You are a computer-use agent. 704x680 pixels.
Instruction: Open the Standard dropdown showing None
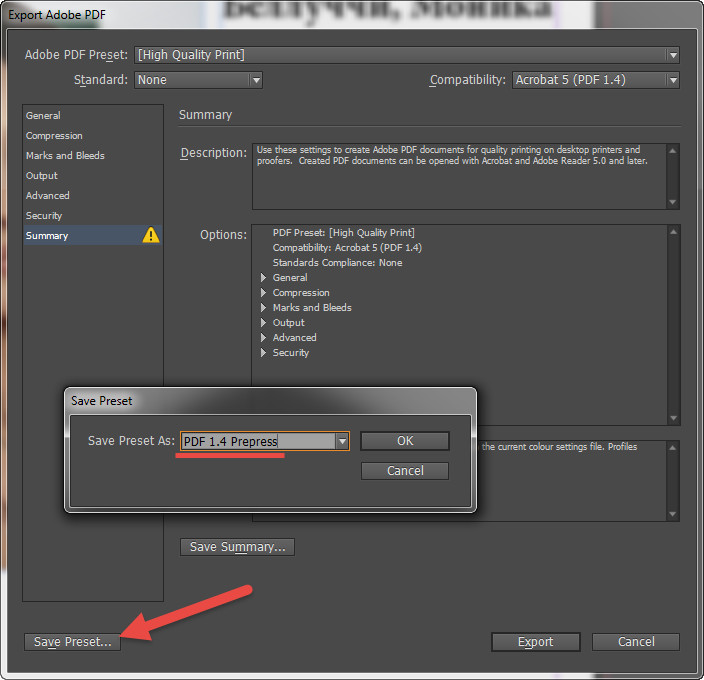198,80
